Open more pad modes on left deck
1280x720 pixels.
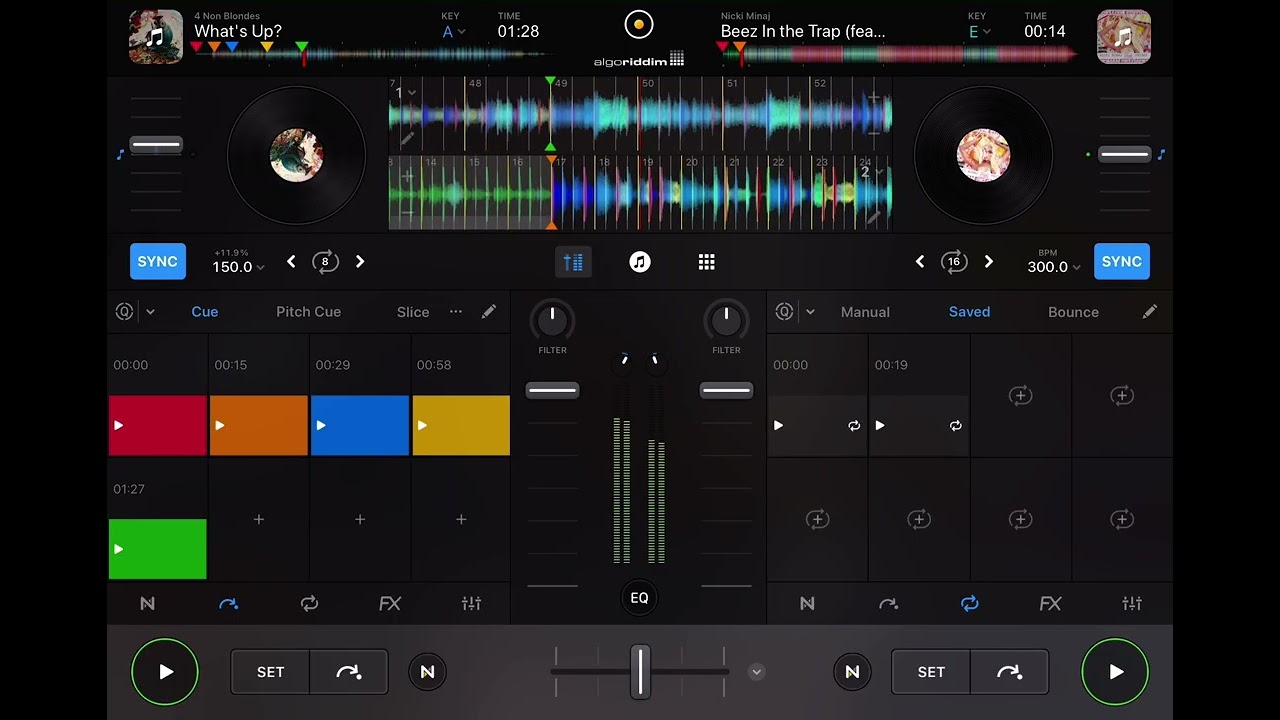pos(456,312)
